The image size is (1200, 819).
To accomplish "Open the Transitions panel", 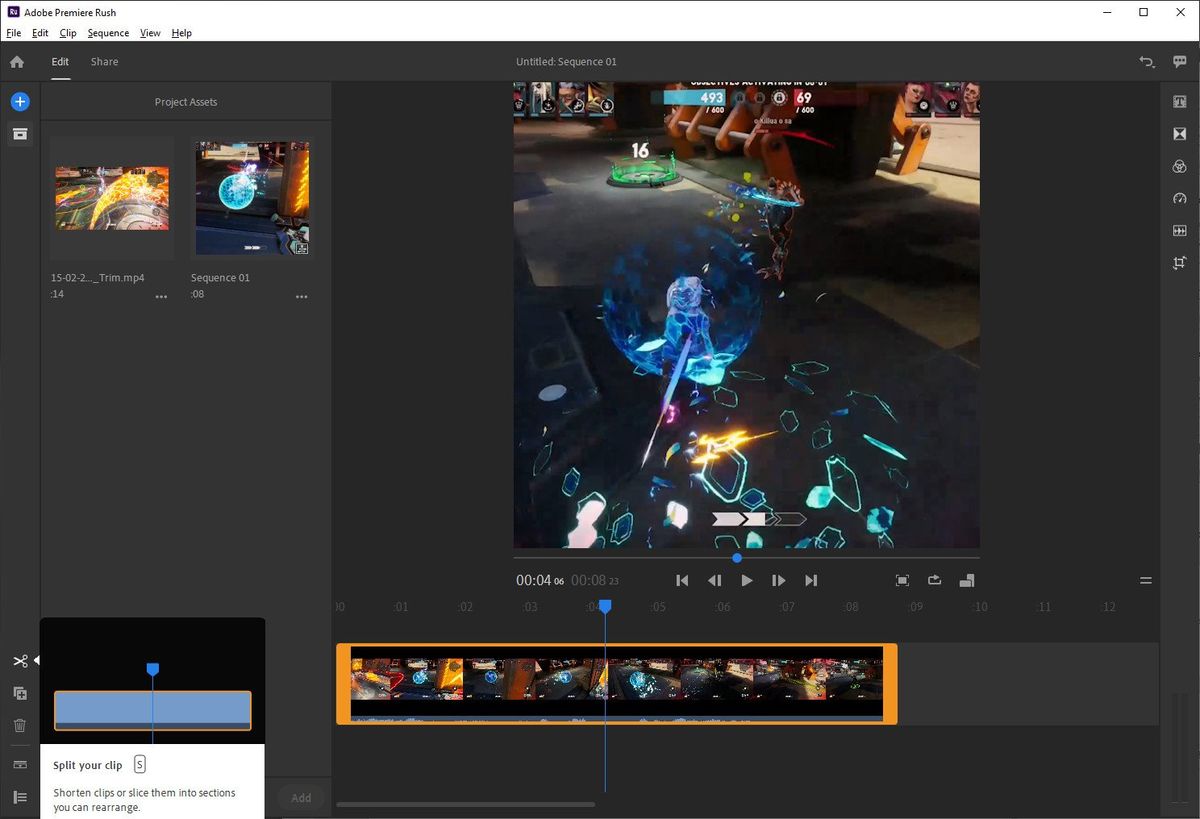I will (x=1179, y=133).
